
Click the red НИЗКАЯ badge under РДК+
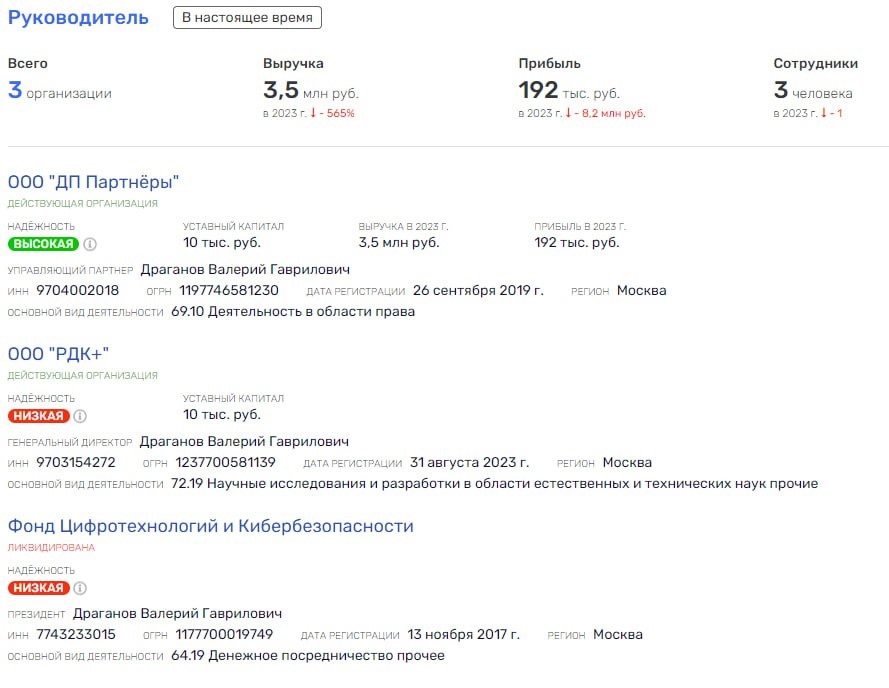(x=39, y=416)
